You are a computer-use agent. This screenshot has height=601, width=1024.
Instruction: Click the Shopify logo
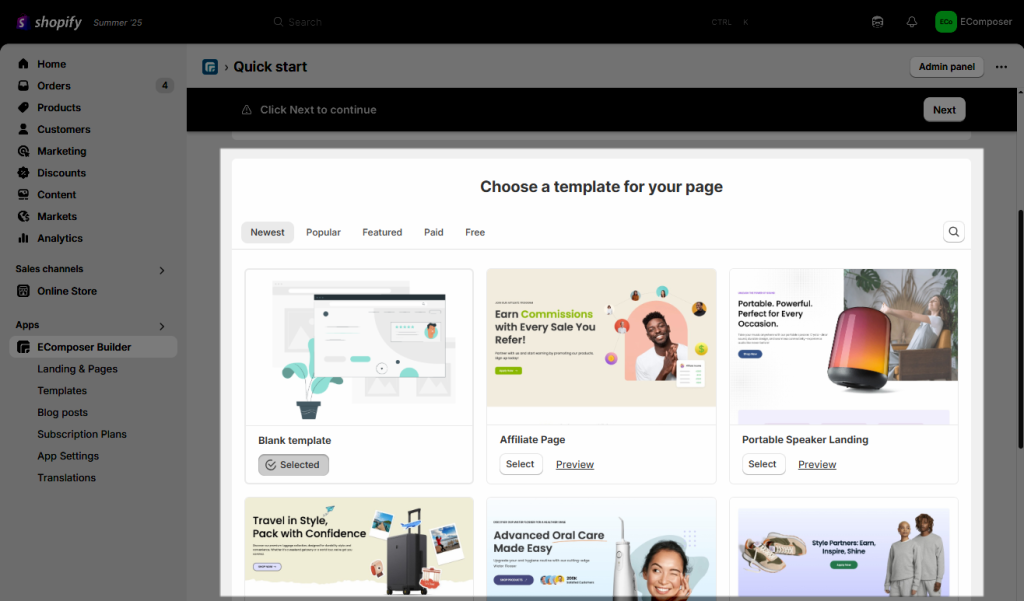point(49,22)
